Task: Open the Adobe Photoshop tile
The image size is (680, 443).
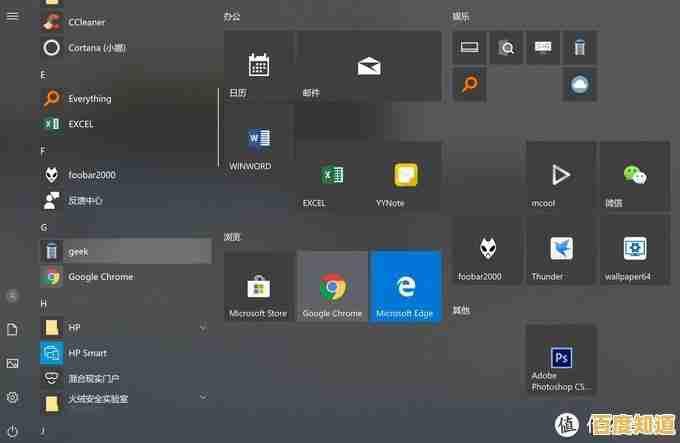Action: 561,359
